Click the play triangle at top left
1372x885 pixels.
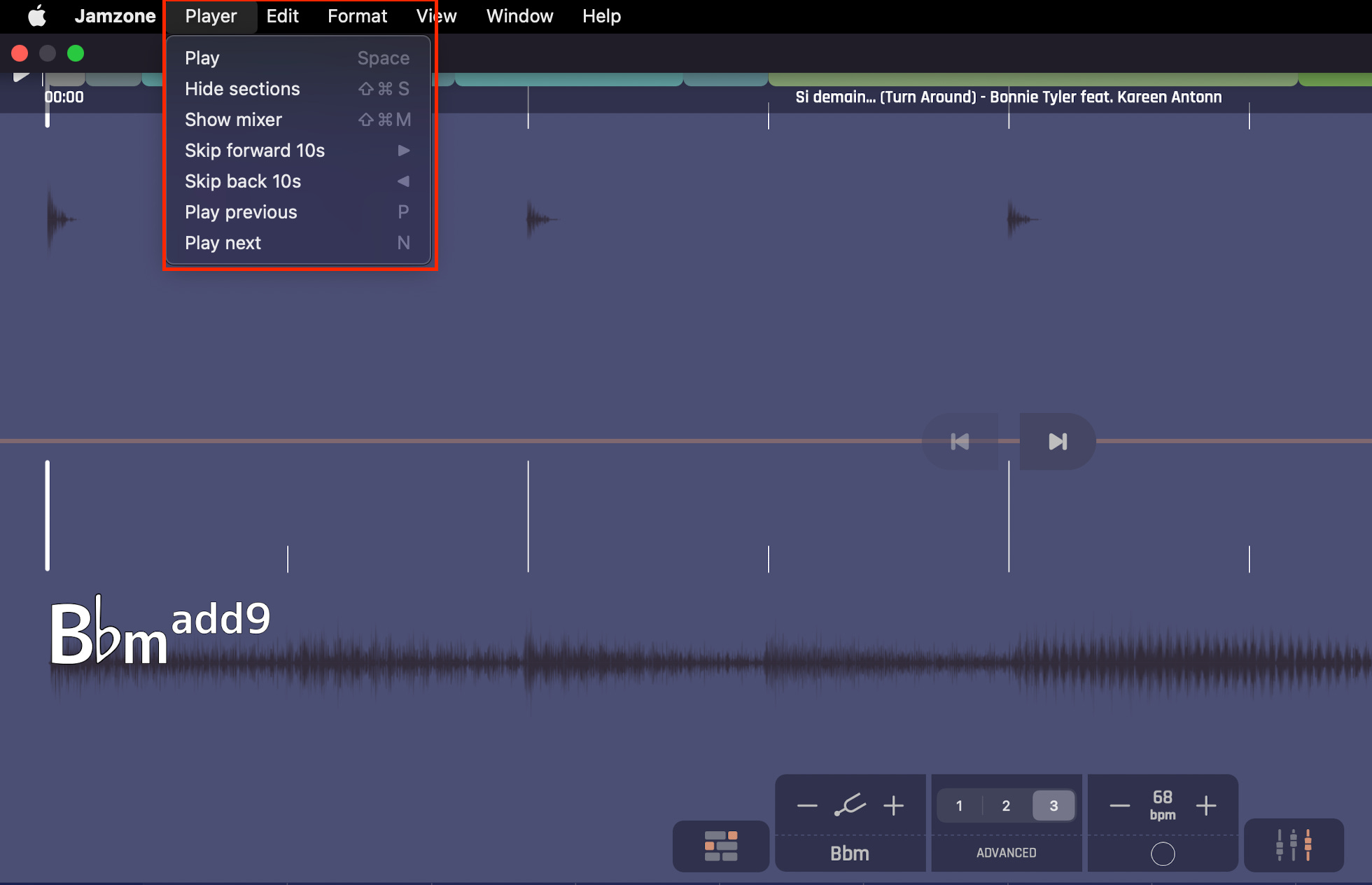21,76
